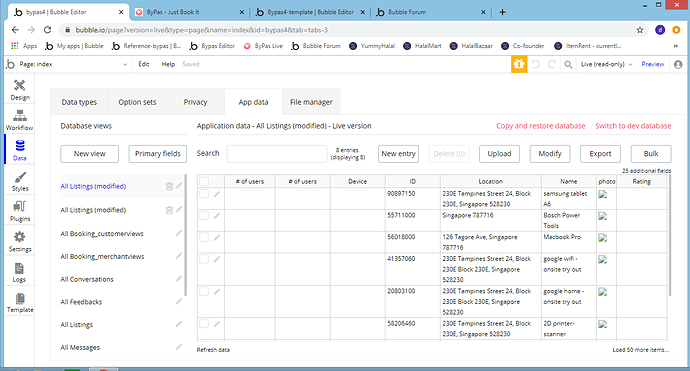Reload the browser page
The image size is (690, 371).
click(48, 30)
